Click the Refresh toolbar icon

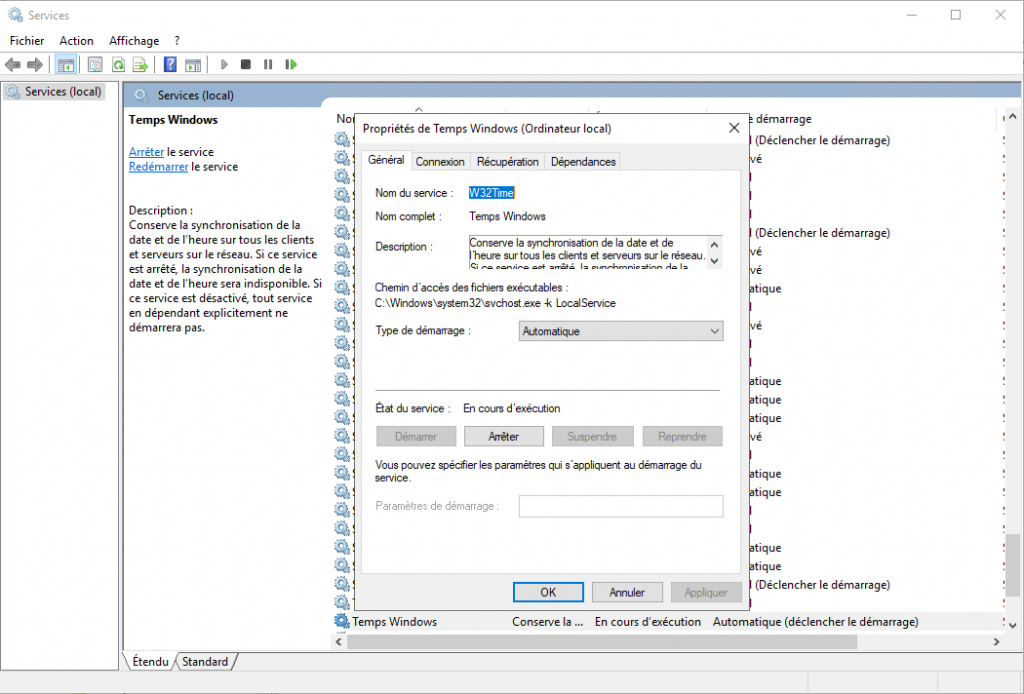[x=118, y=65]
